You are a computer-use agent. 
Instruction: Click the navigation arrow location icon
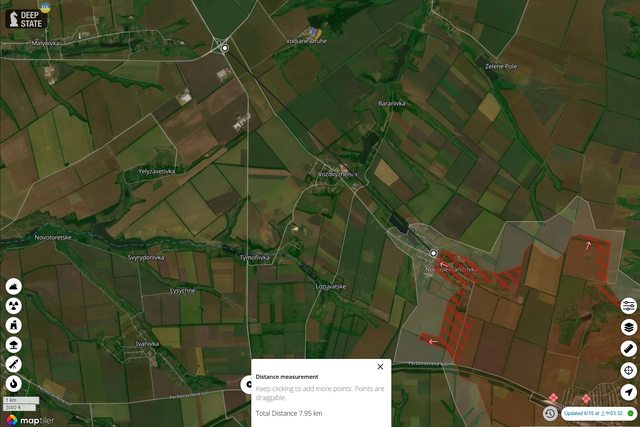click(x=628, y=392)
